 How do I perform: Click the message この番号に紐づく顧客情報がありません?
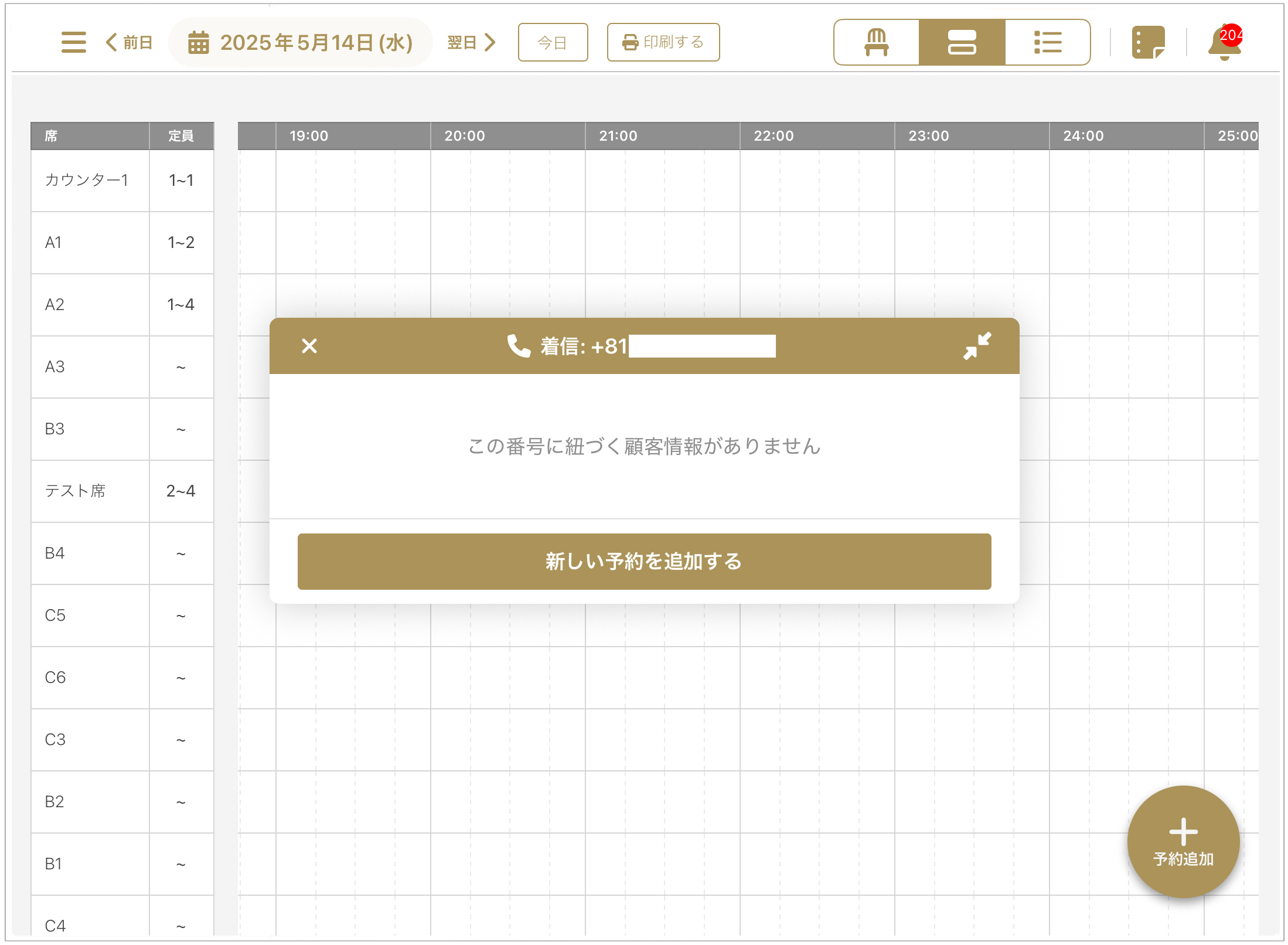point(644,446)
